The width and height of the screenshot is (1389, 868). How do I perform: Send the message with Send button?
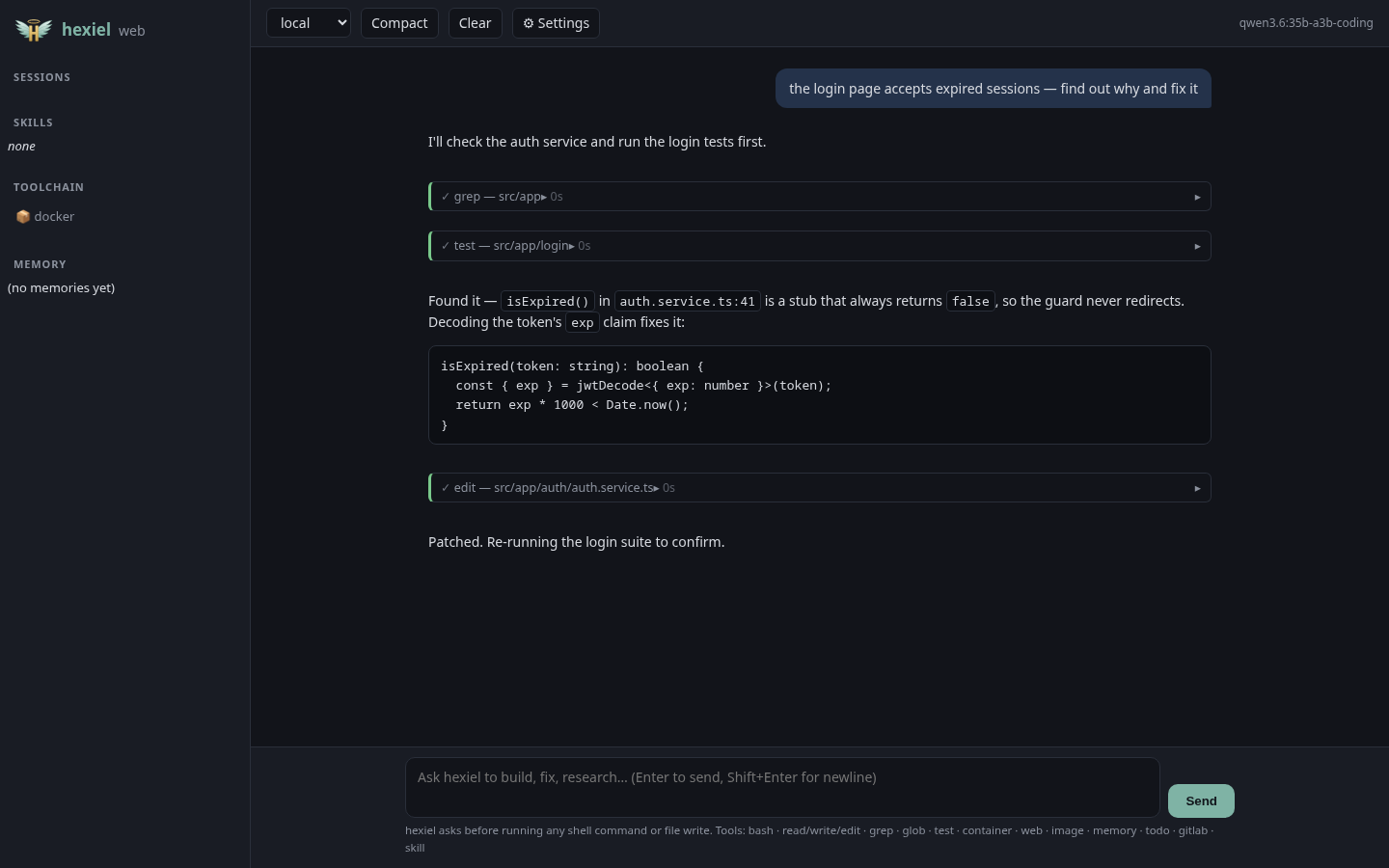[x=1201, y=800]
